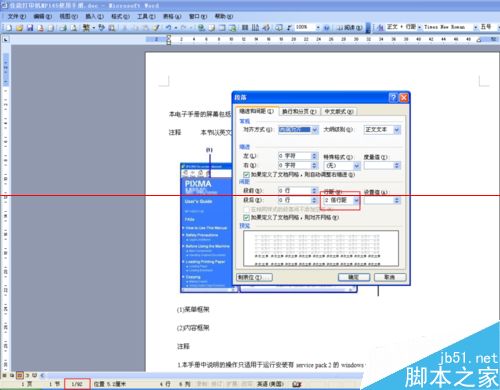Click the Paragraph dialog help question mark
500x390 pixels.
[x=393, y=97]
